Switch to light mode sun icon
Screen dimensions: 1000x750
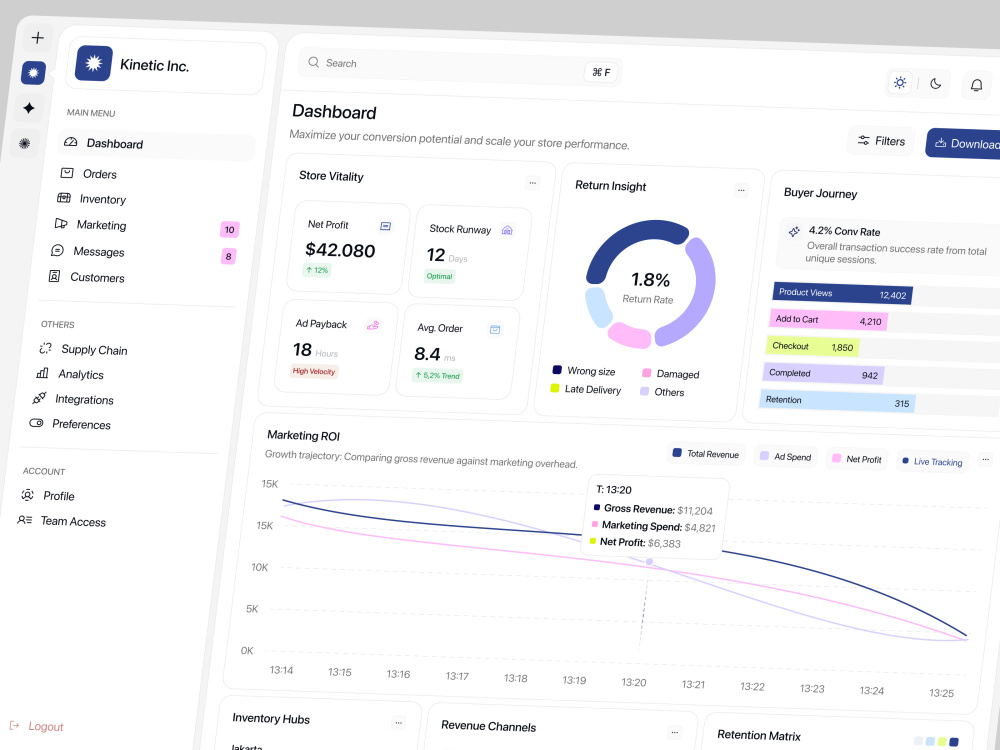[x=899, y=82]
